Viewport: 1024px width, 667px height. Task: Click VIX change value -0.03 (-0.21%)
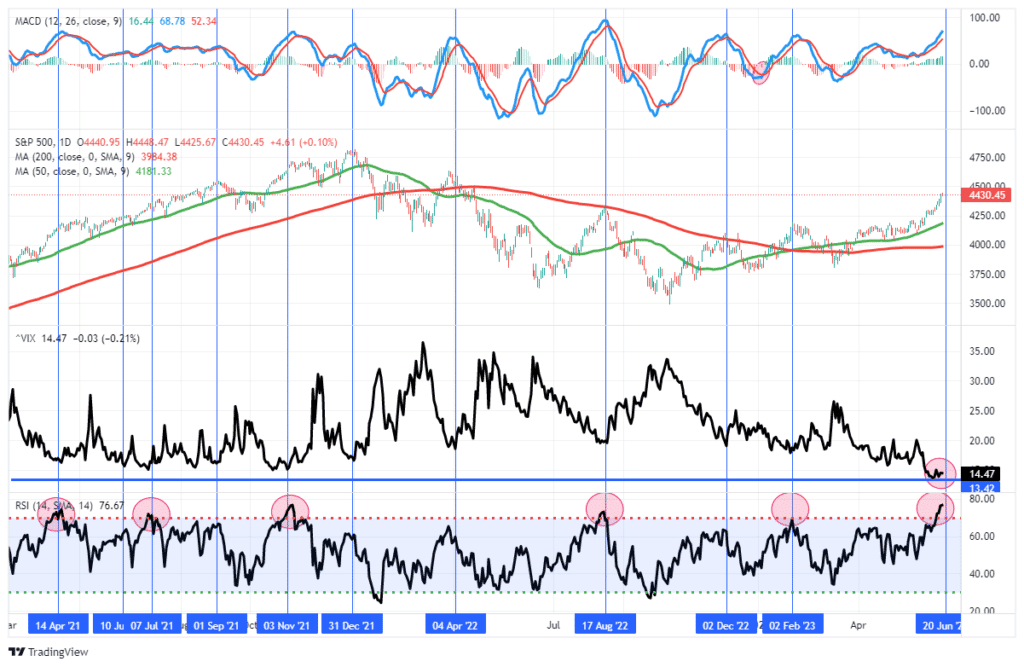tap(106, 338)
